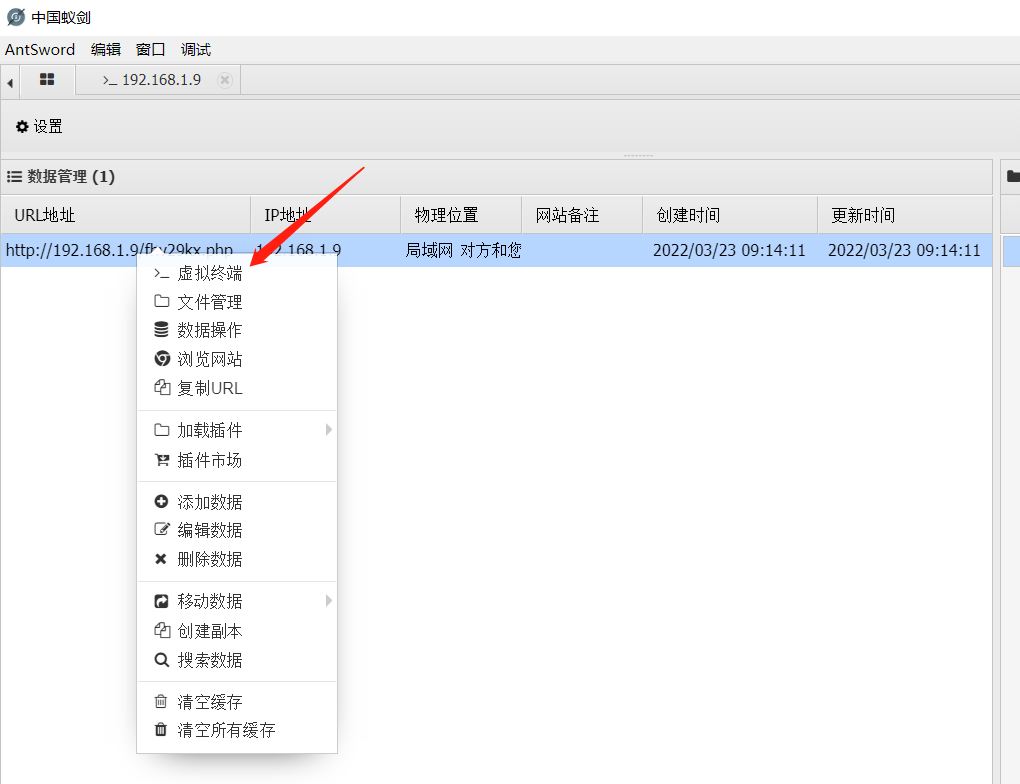Click the plus icon beside 添加数据
This screenshot has width=1020, height=784.
pyautogui.click(x=161, y=502)
